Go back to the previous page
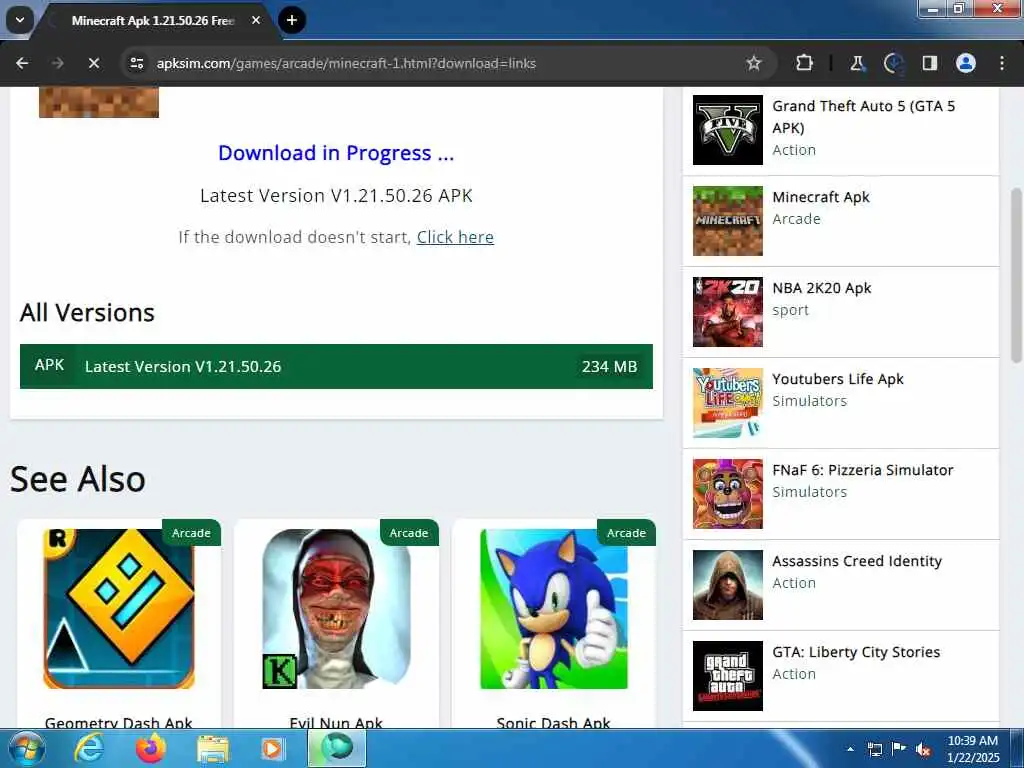 [22, 63]
